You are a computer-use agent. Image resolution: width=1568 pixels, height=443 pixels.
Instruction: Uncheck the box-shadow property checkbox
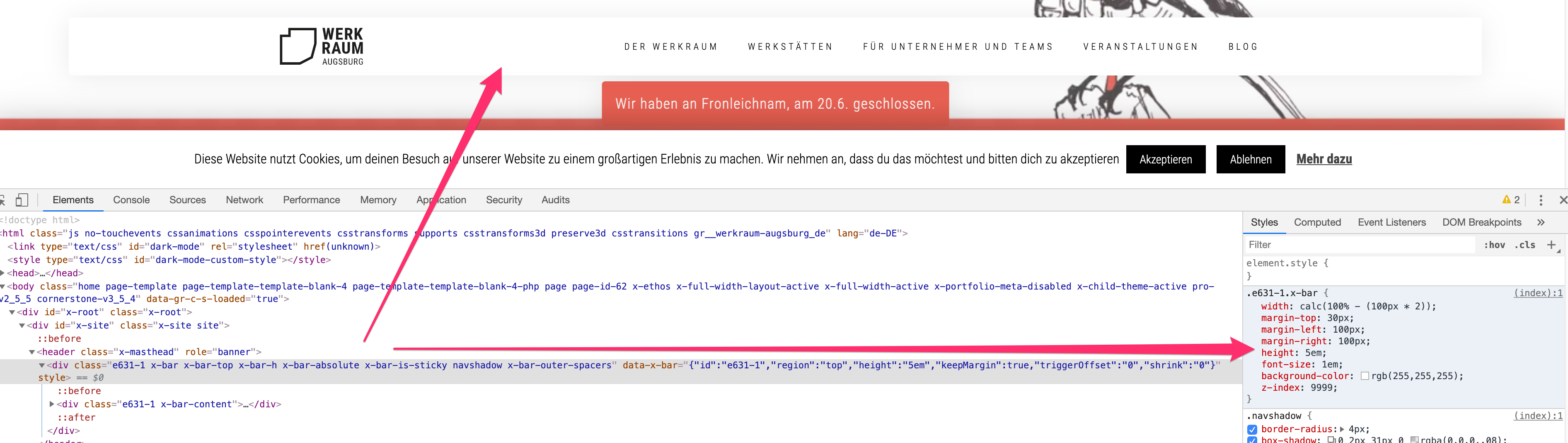[x=1252, y=439]
